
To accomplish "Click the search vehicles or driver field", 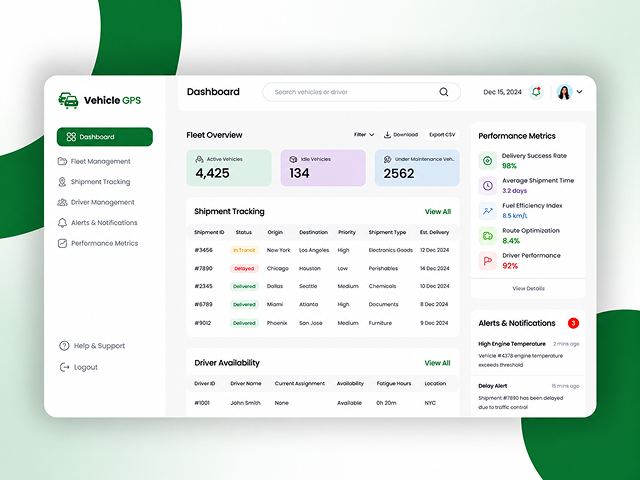I will tap(362, 92).
